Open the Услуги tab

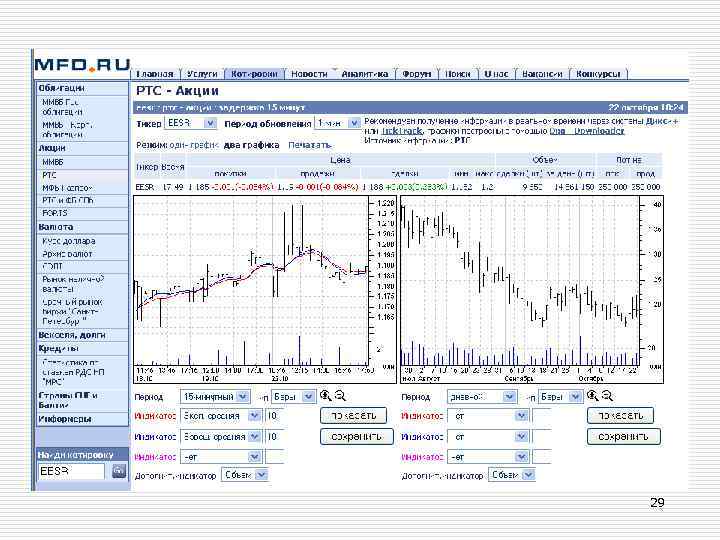click(x=202, y=74)
